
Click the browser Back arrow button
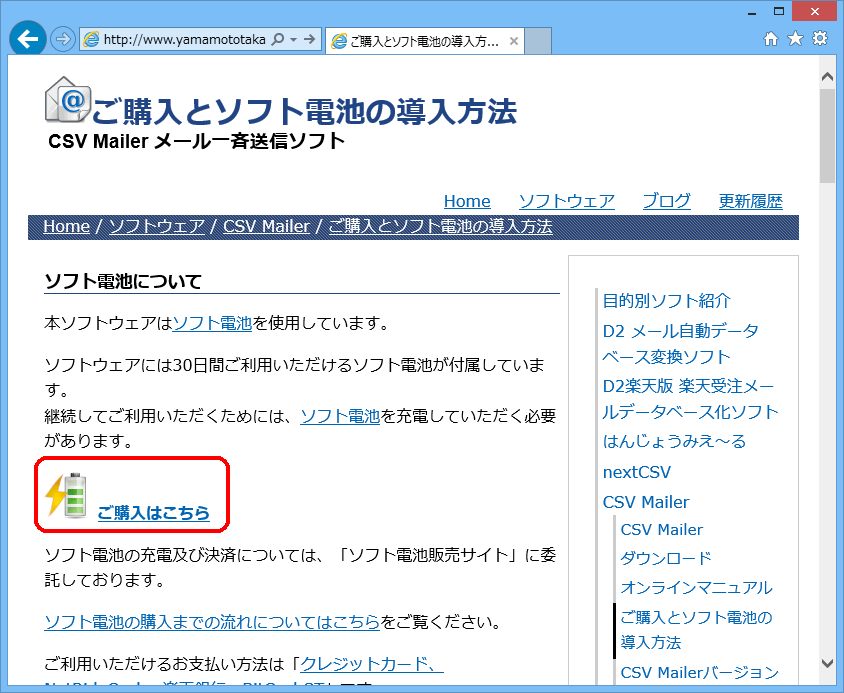pos(29,39)
